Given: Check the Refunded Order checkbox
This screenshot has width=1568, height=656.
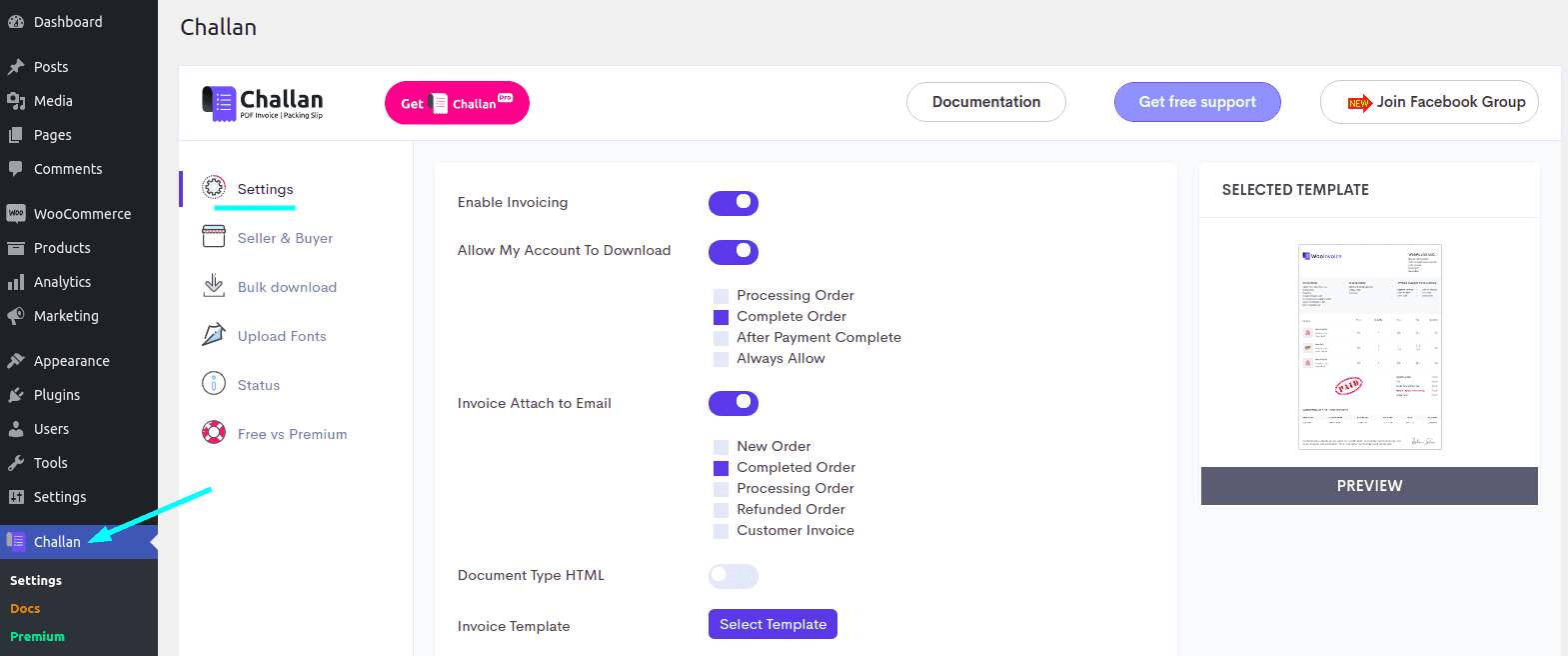Looking at the screenshot, I should click(x=721, y=510).
